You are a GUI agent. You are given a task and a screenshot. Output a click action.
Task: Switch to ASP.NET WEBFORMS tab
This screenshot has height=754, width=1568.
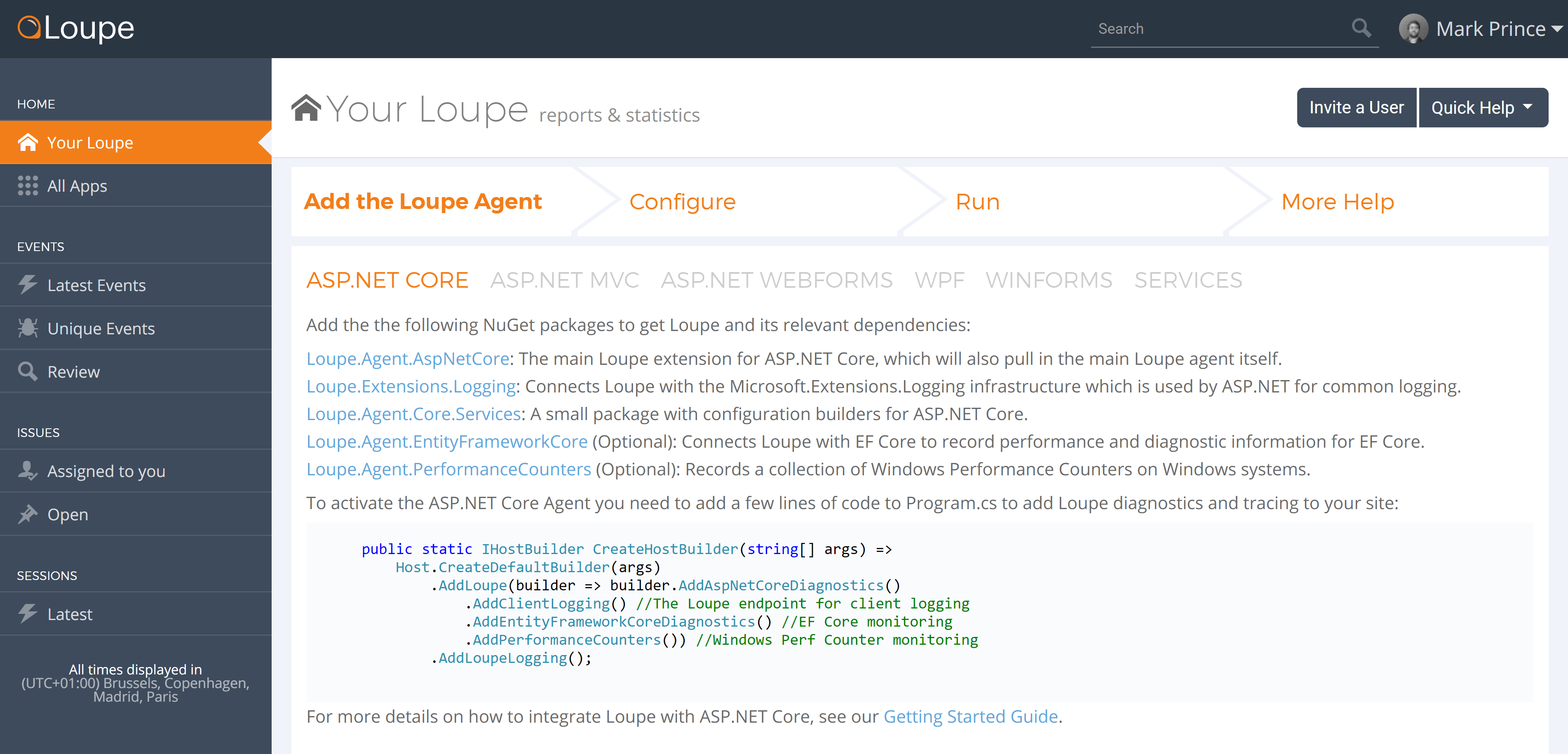(777, 280)
